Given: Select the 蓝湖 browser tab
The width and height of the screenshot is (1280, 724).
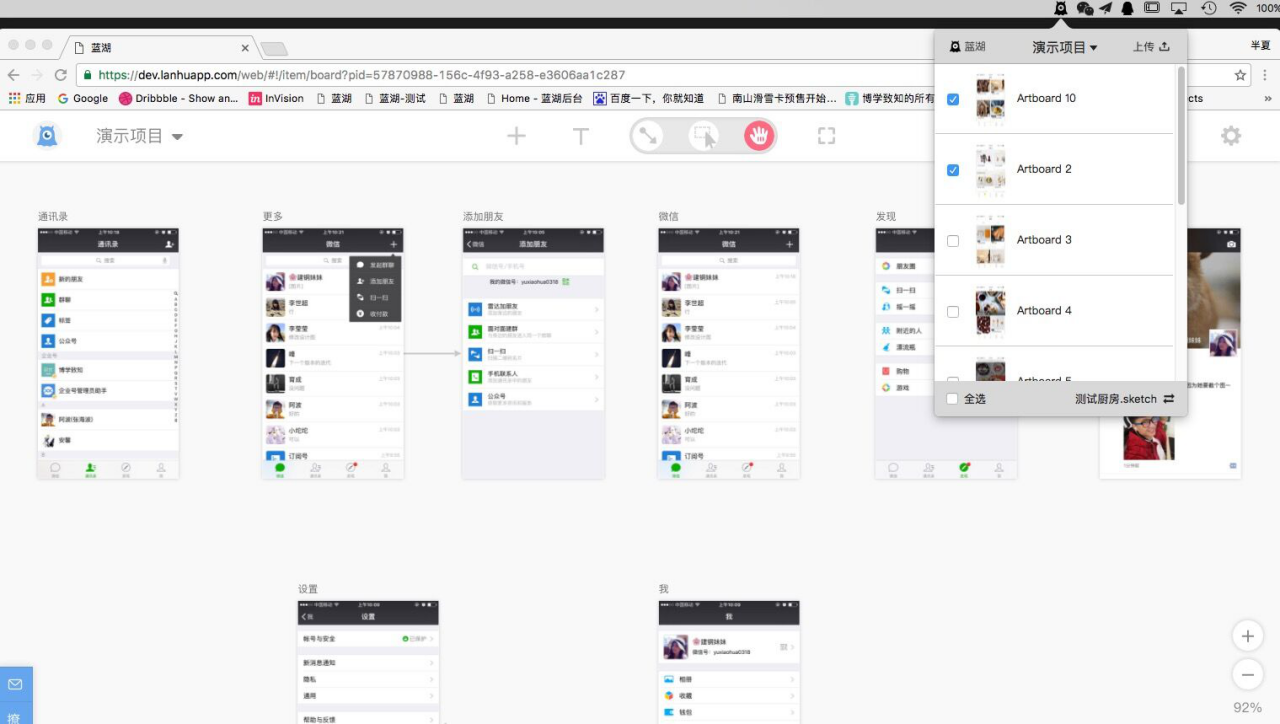Looking at the screenshot, I should (x=160, y=47).
